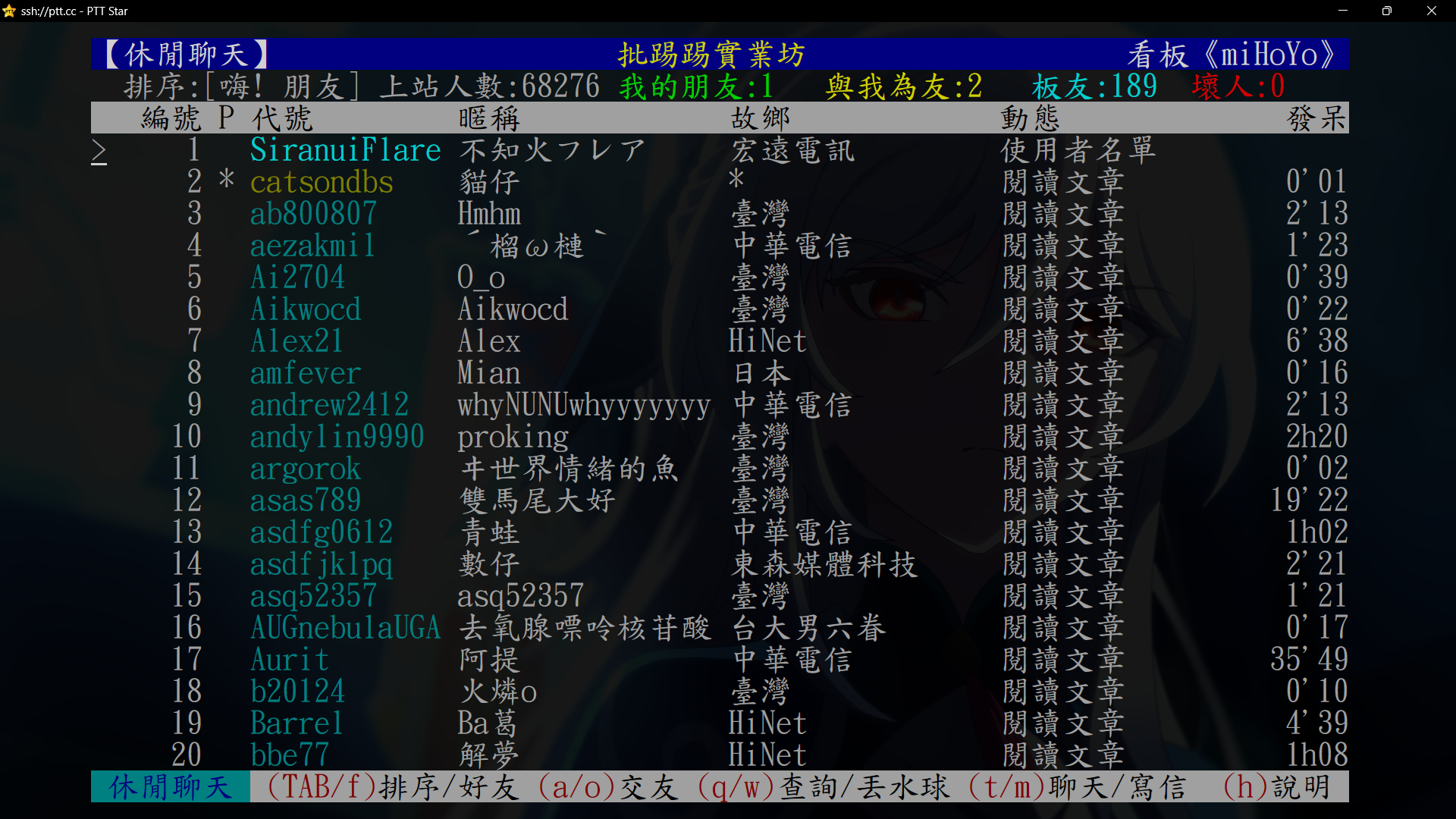Click the 休閒聊天 footer label

[171, 787]
